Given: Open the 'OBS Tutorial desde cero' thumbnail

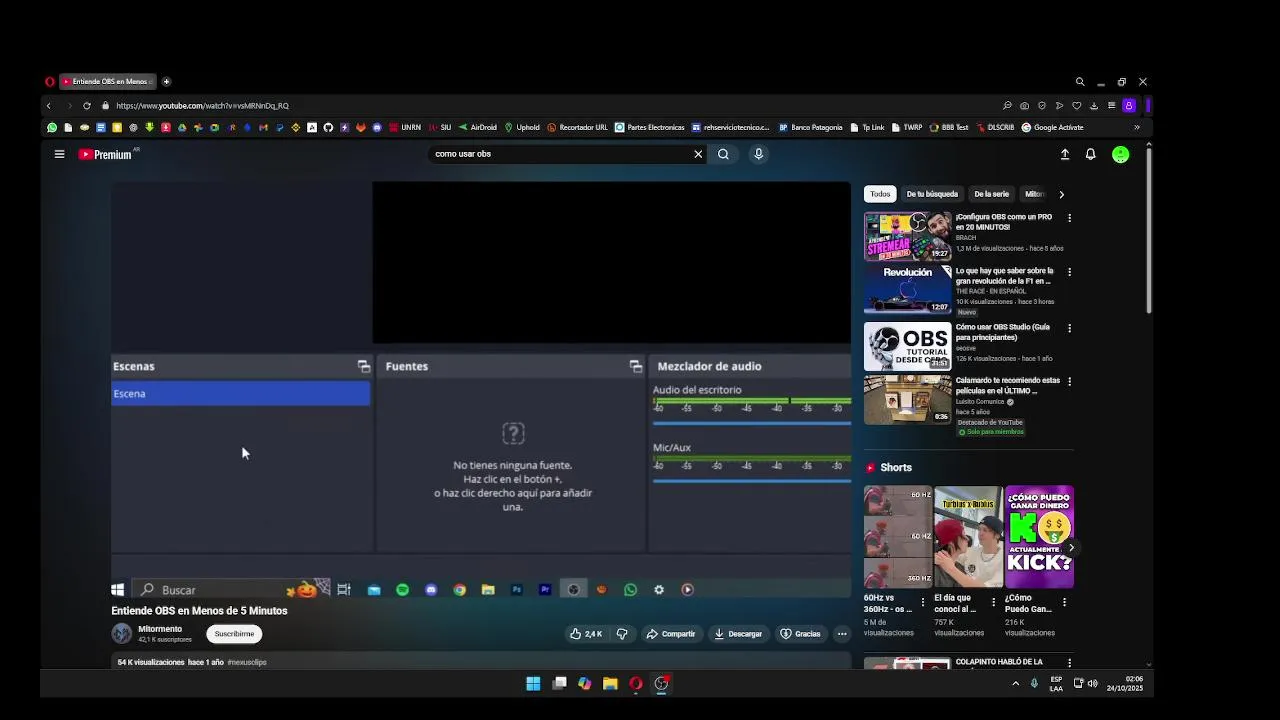Looking at the screenshot, I should coord(908,346).
